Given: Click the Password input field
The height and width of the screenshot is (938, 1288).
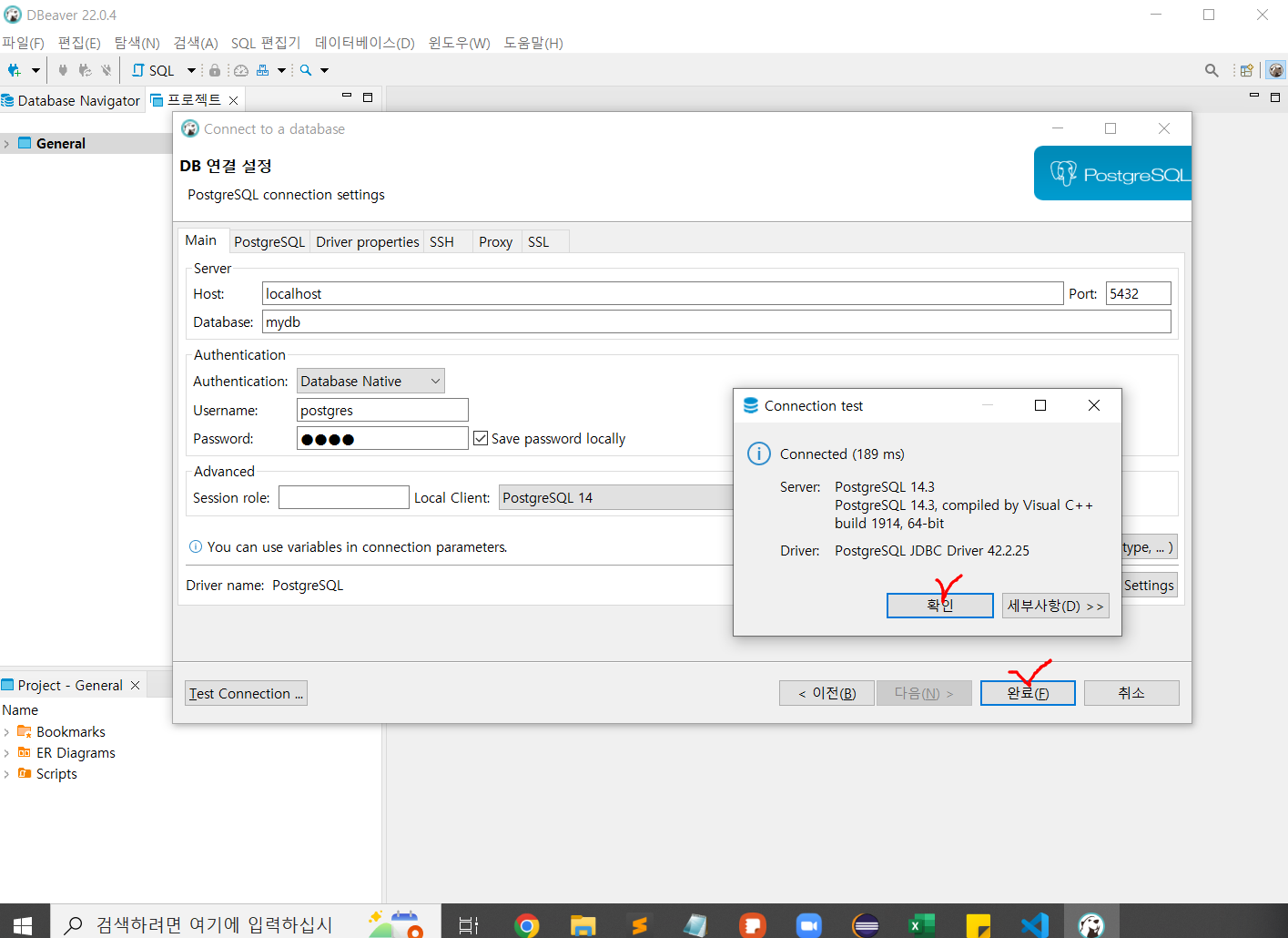Looking at the screenshot, I should coord(382,438).
